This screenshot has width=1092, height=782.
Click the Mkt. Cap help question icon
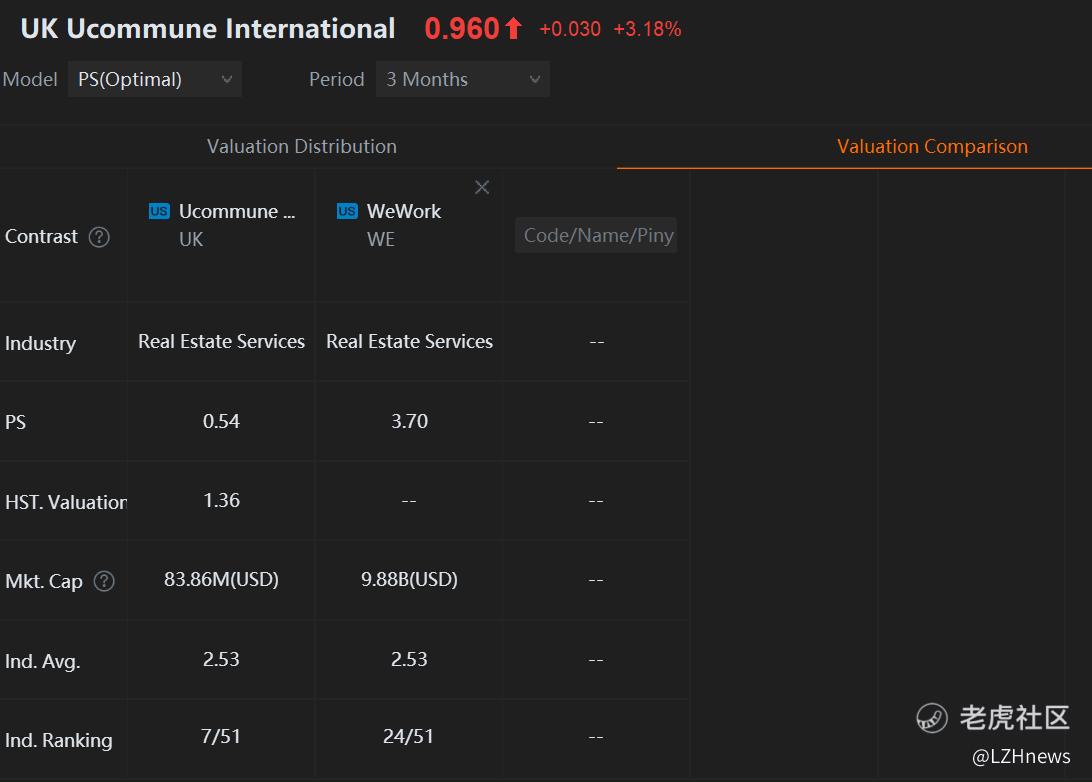pos(104,581)
